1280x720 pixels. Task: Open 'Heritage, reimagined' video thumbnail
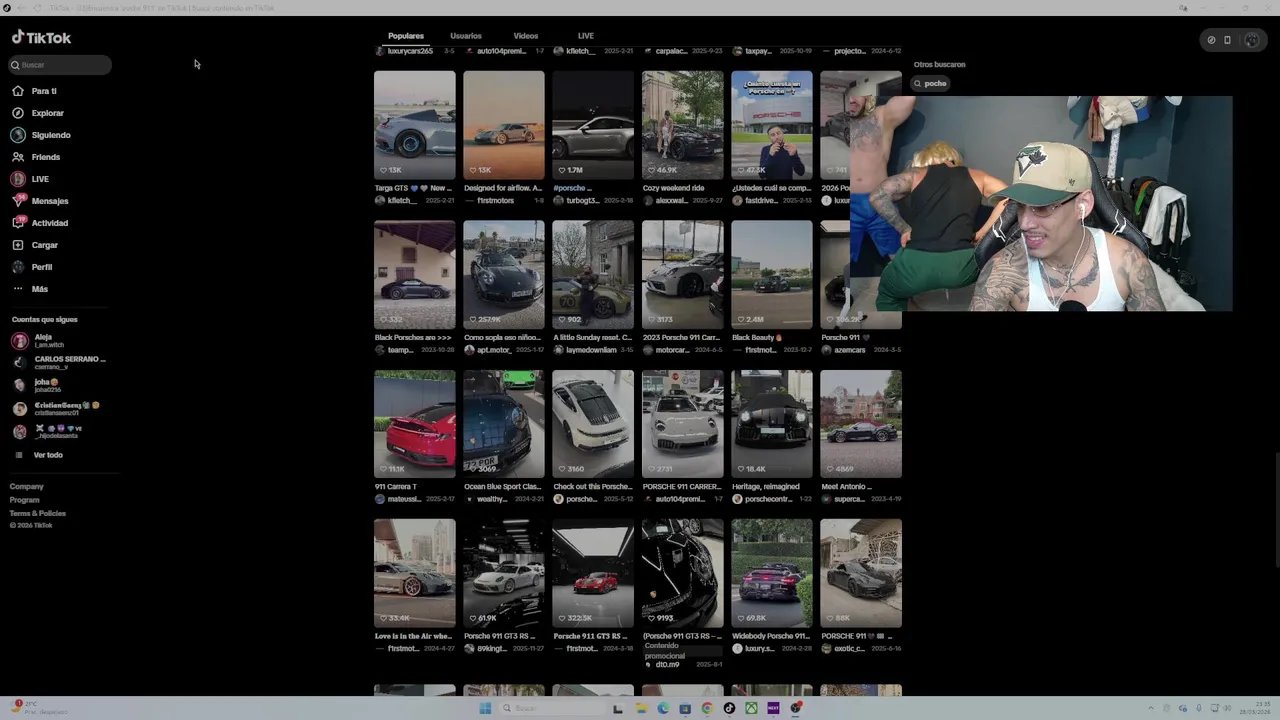click(x=772, y=424)
